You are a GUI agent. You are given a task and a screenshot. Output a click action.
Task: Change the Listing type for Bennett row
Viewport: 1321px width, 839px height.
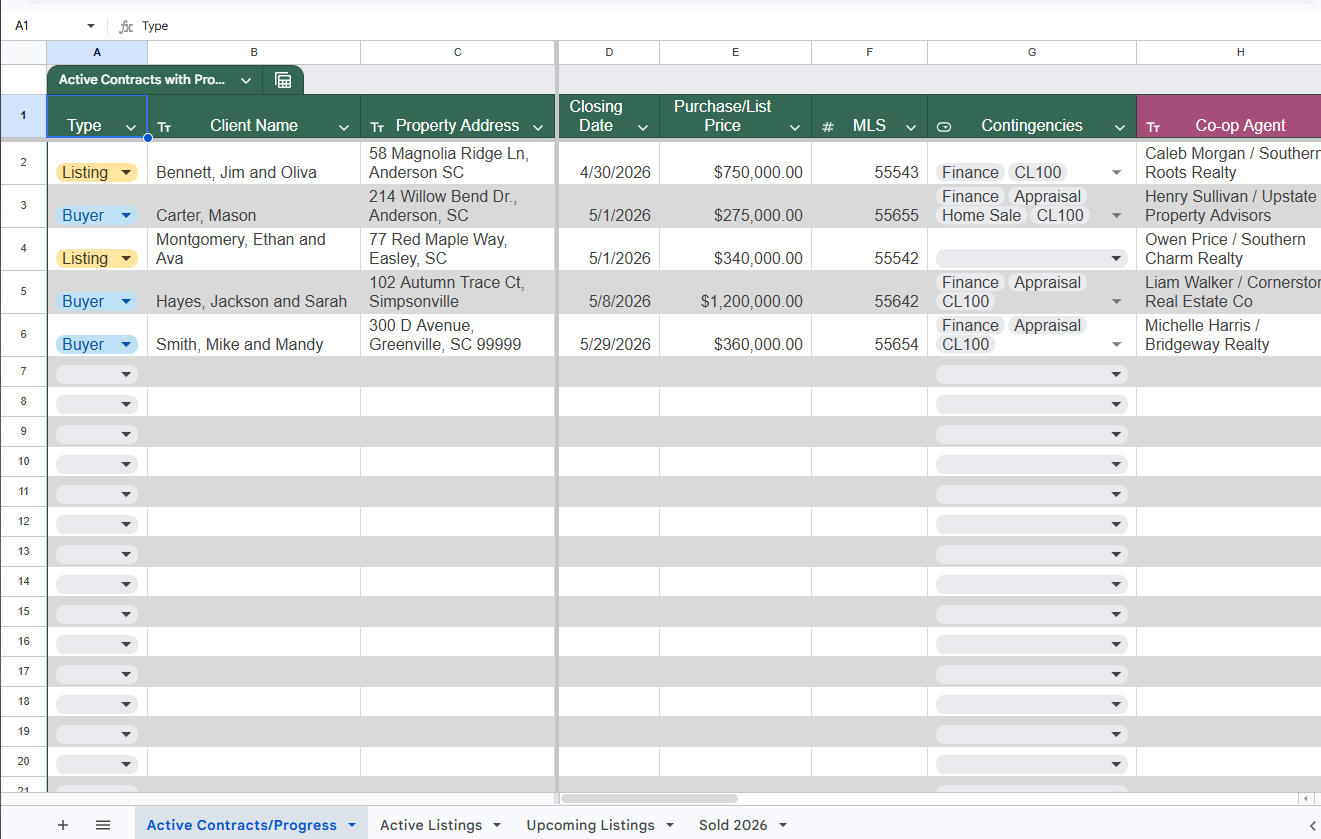[x=97, y=172]
